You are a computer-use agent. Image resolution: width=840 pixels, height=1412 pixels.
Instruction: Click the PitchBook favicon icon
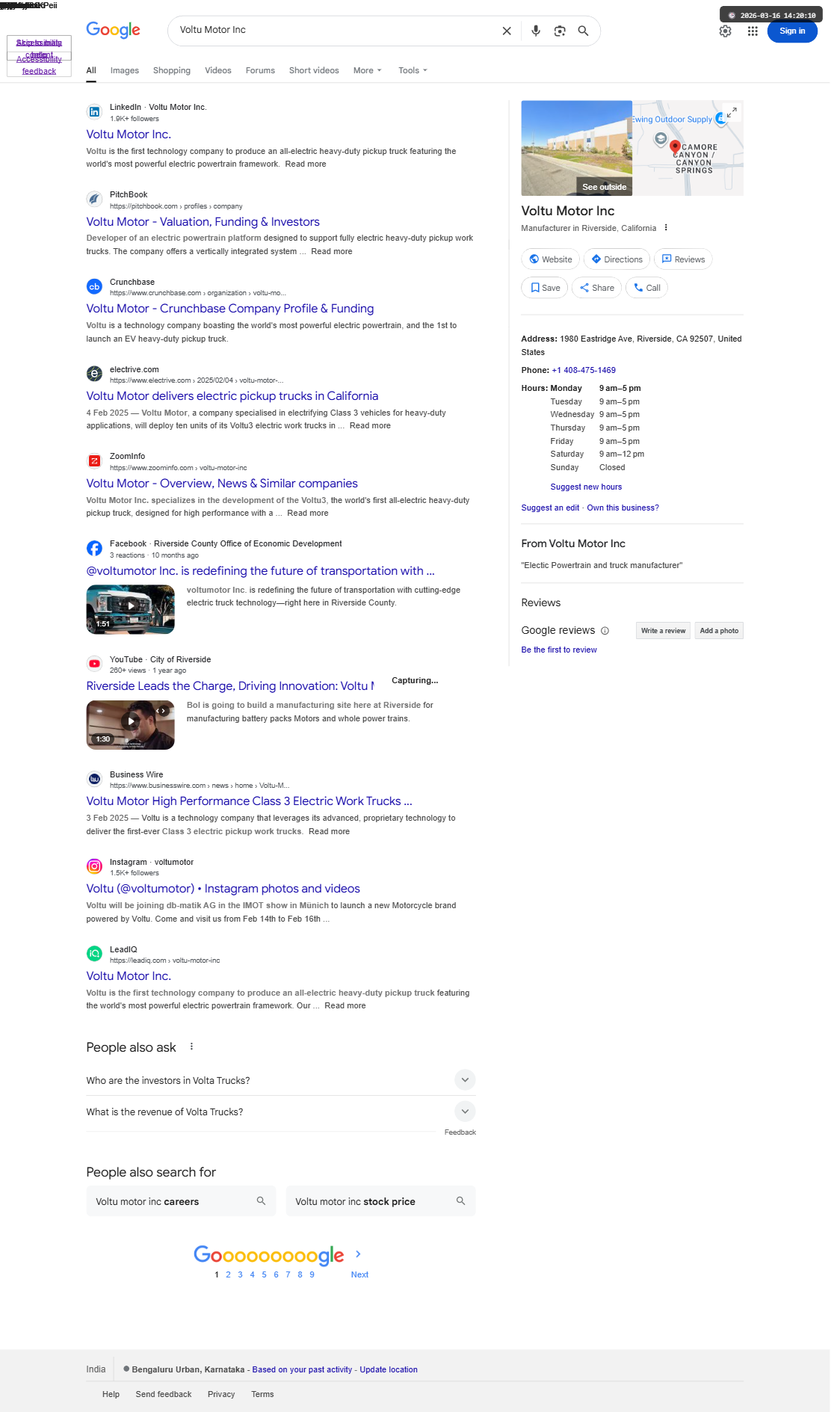pyautogui.click(x=94, y=199)
